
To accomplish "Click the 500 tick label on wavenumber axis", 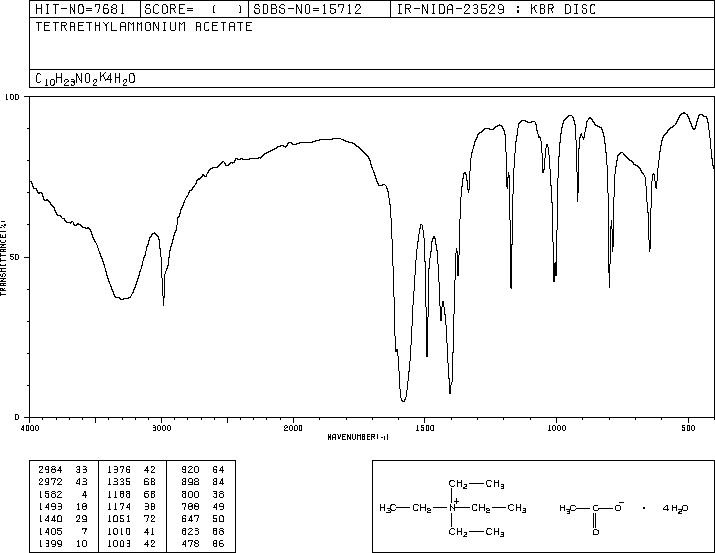I will pos(688,428).
